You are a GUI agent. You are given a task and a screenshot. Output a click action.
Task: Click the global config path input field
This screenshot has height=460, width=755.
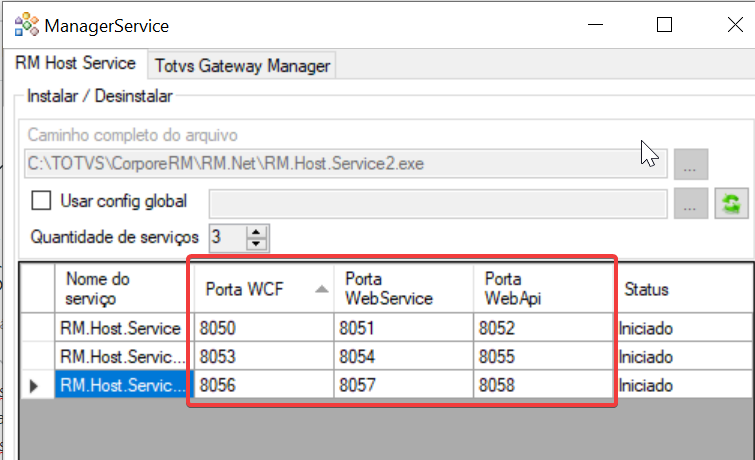coord(438,203)
